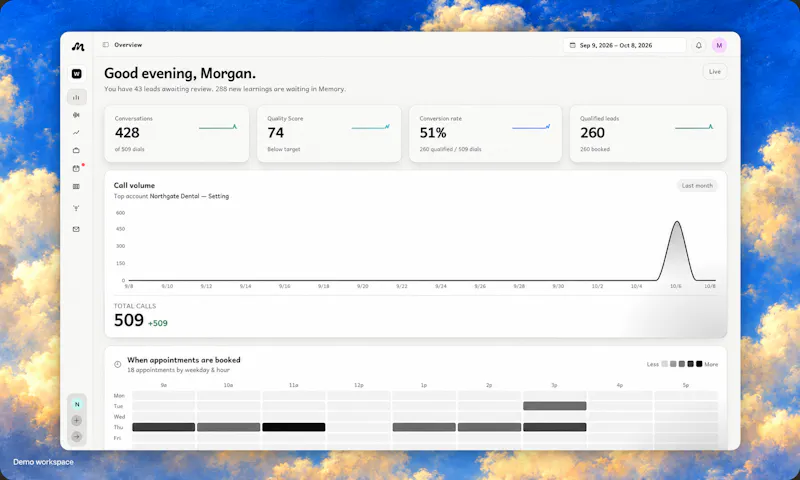
Task: Open the M user profile avatar
Action: 719,45
